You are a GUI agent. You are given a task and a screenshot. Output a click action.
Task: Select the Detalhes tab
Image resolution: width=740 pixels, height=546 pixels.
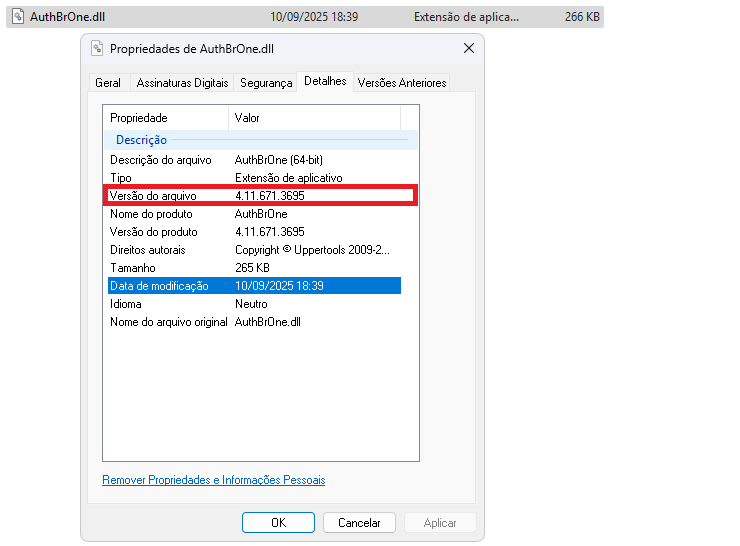click(325, 81)
